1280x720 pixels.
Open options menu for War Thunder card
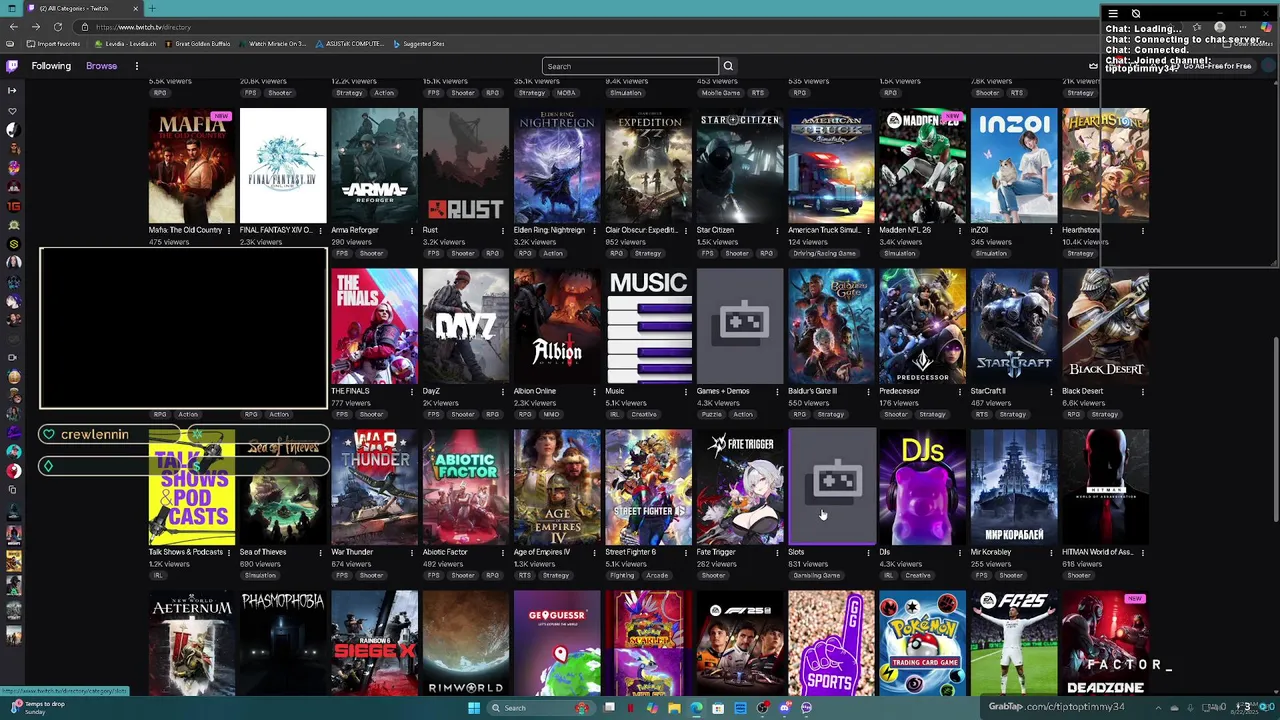[412, 553]
